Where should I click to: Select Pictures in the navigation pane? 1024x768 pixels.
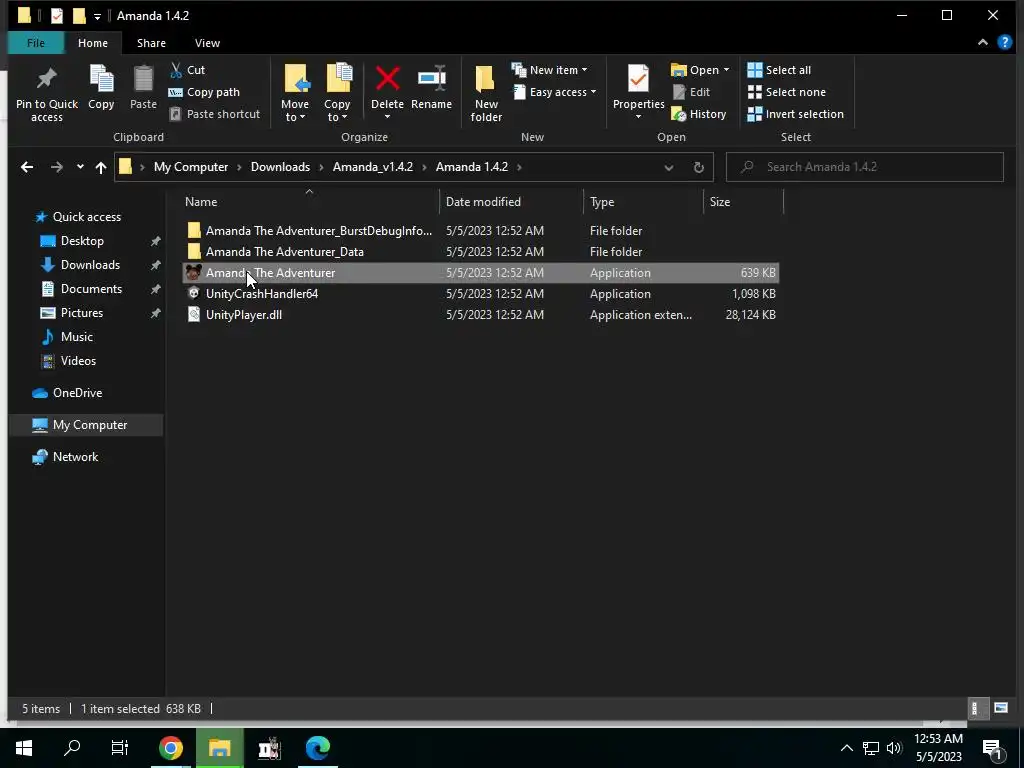[82, 313]
